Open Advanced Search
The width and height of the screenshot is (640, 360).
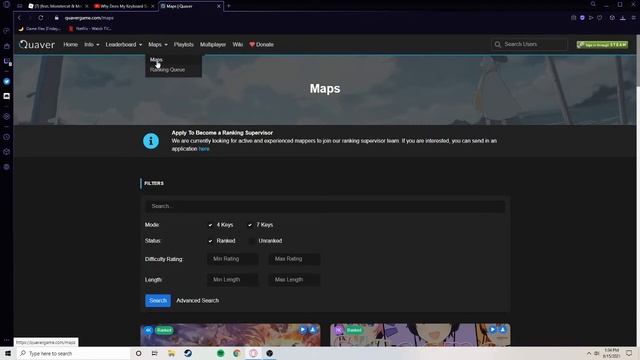[x=198, y=300]
